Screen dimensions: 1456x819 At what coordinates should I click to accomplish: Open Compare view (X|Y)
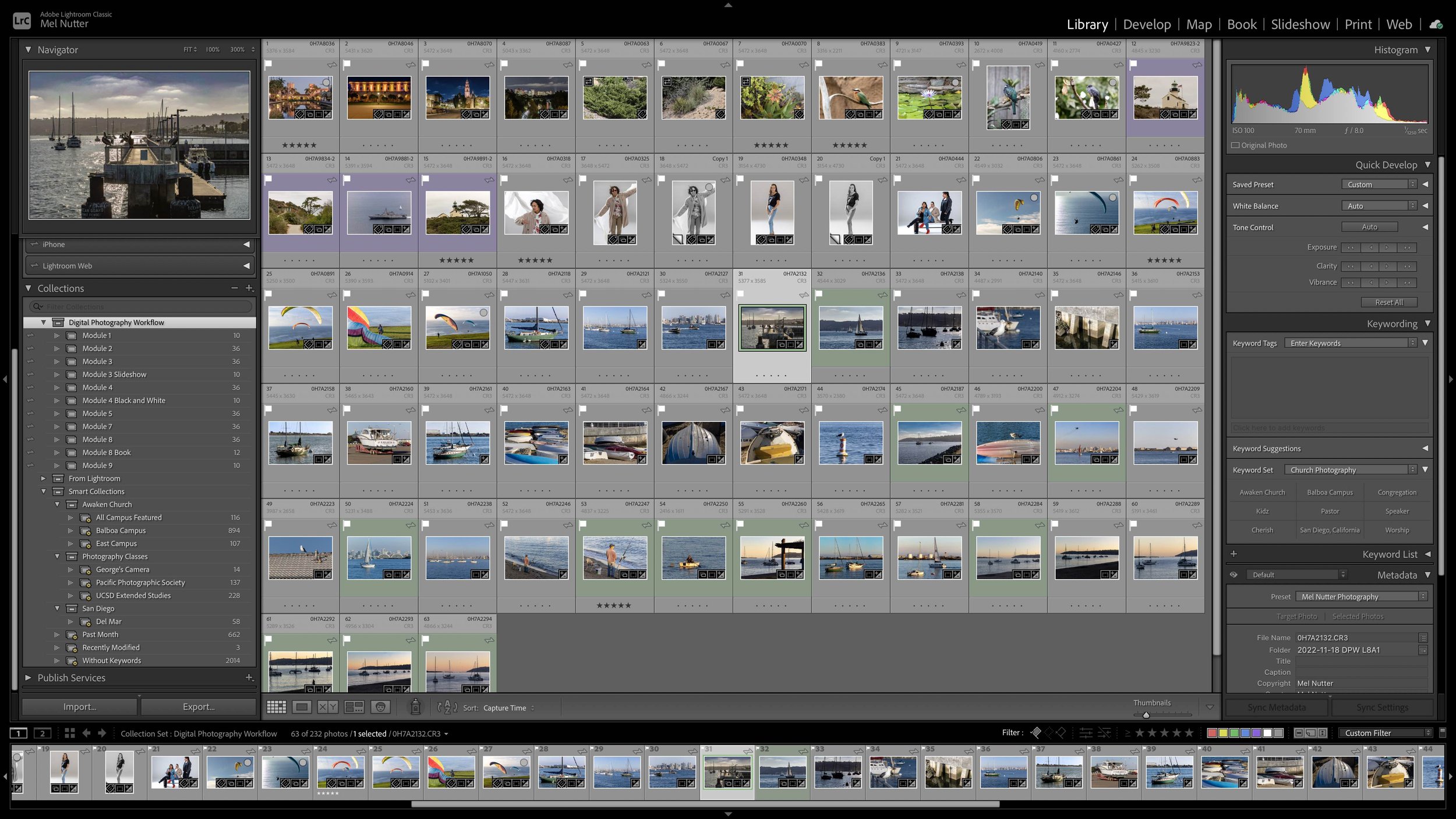coord(327,707)
